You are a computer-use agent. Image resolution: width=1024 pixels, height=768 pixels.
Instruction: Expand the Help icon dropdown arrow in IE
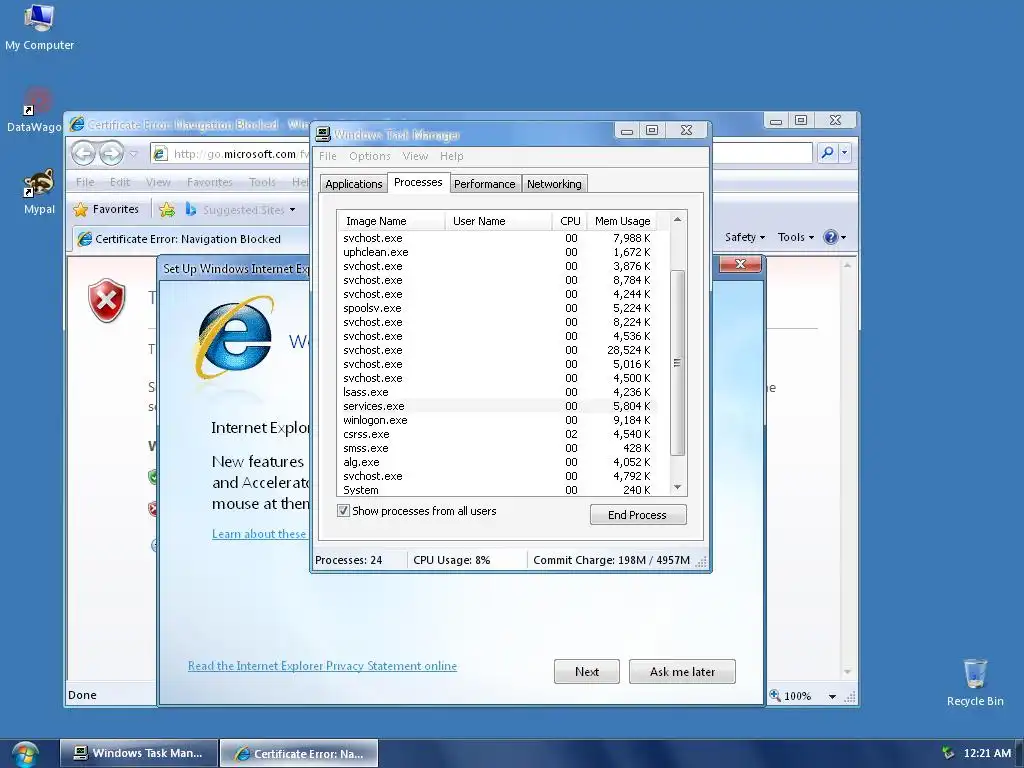[844, 237]
